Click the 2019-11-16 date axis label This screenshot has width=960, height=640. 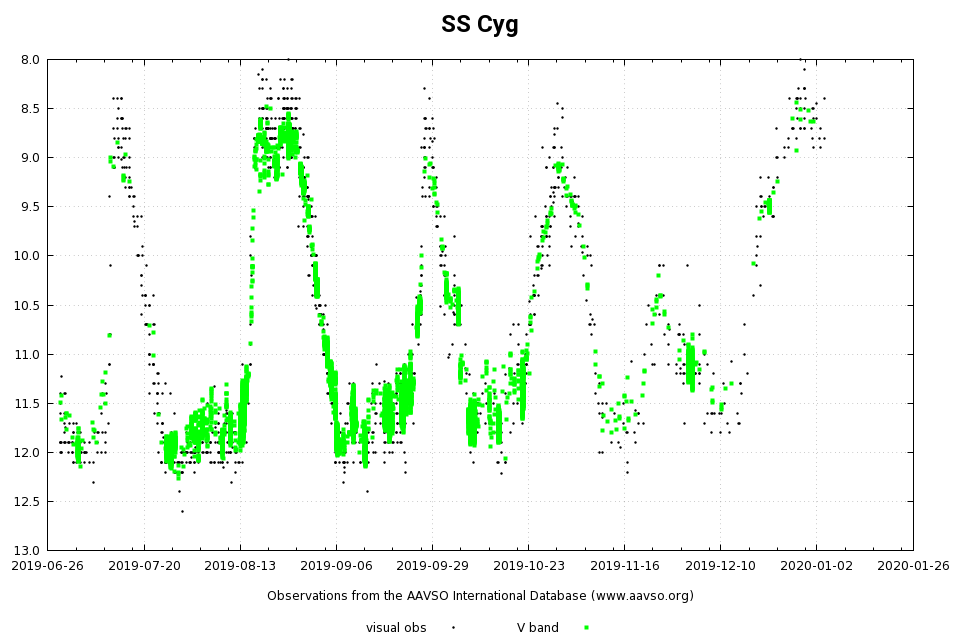[624, 565]
